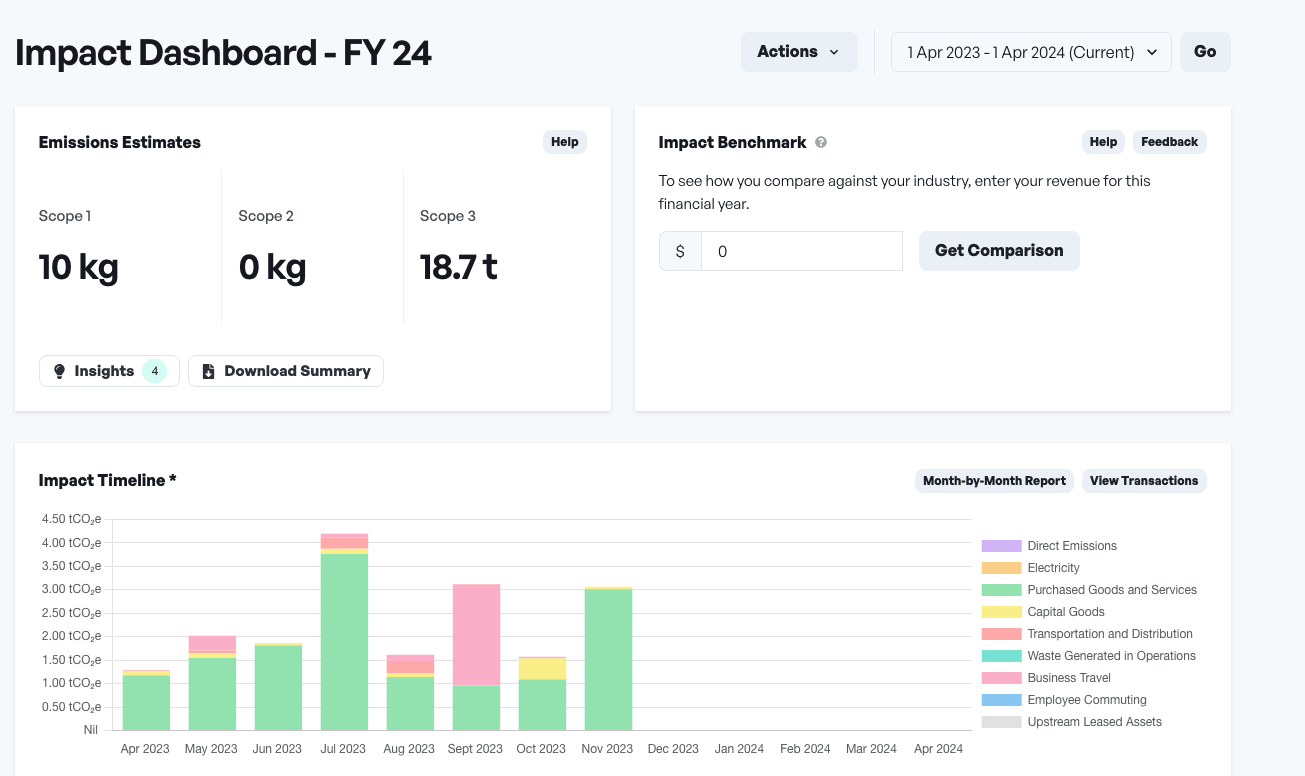Viewport: 1305px width, 776px height.
Task: Expand the financial year date range selector
Action: pos(1030,52)
